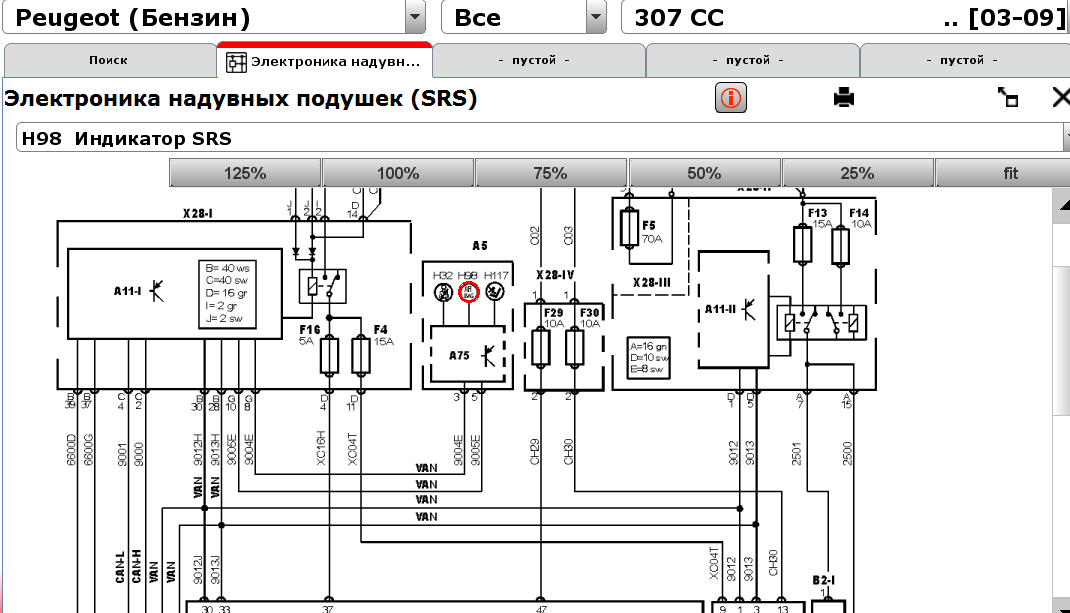Click the B2-I component label
The image size is (1070, 613).
tap(824, 580)
